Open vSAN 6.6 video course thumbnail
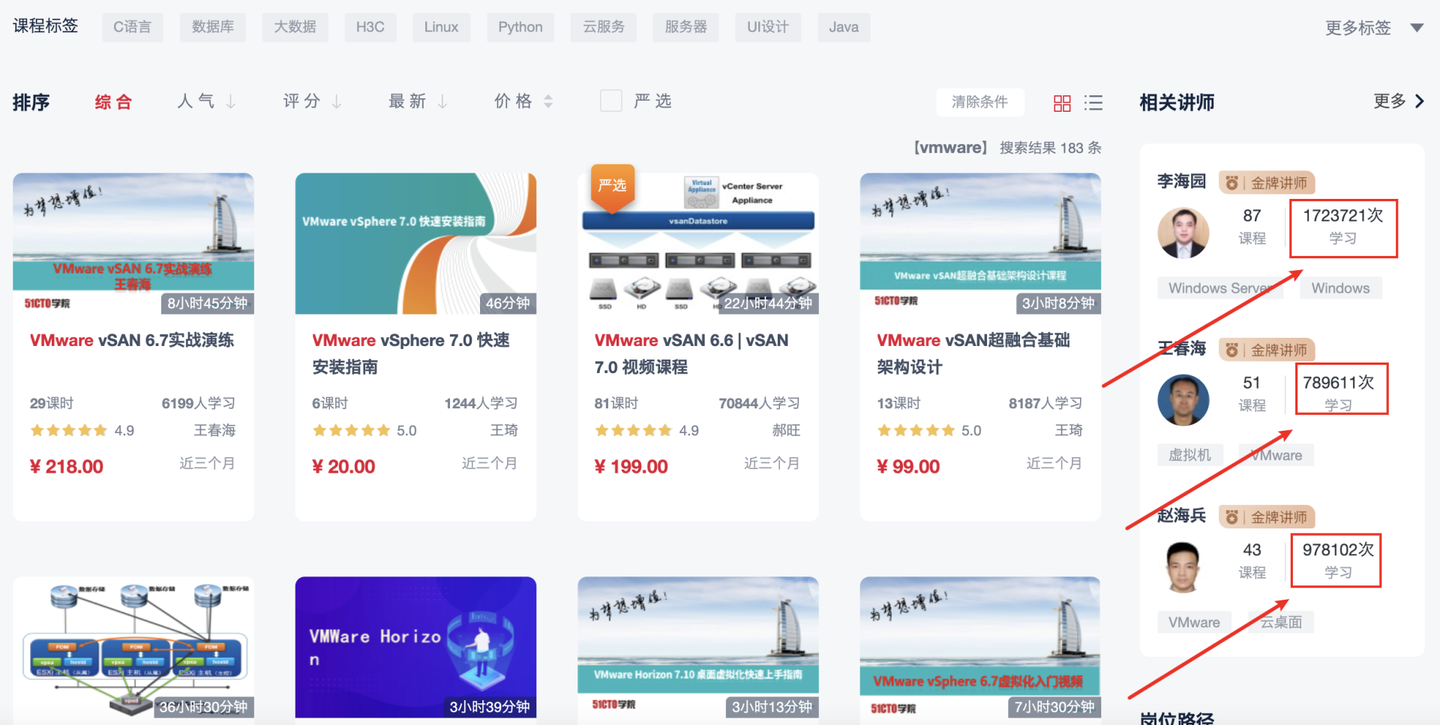The width and height of the screenshot is (1440, 725). (698, 244)
